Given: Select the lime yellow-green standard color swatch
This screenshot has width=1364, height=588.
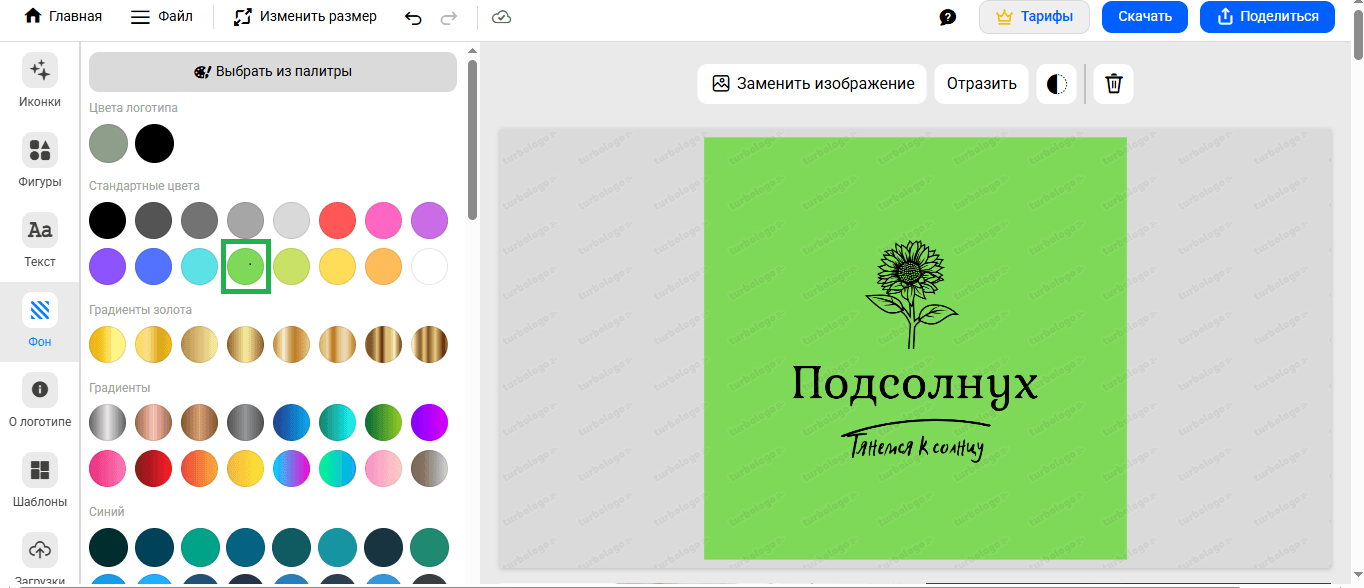Looking at the screenshot, I should point(292,267).
